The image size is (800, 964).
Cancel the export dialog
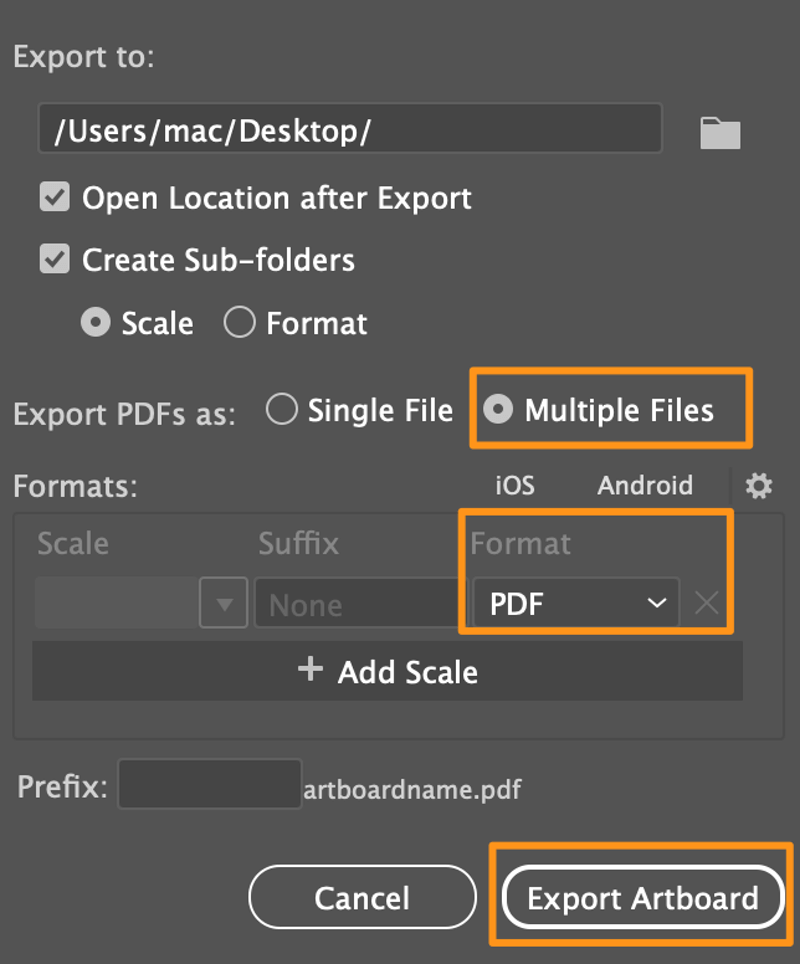tap(362, 897)
